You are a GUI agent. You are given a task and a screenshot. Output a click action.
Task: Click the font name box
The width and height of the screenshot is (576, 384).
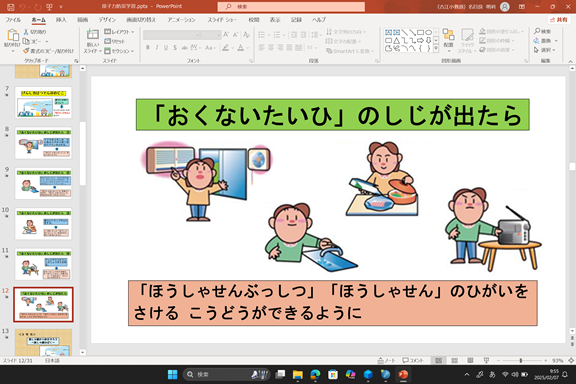(x=172, y=35)
